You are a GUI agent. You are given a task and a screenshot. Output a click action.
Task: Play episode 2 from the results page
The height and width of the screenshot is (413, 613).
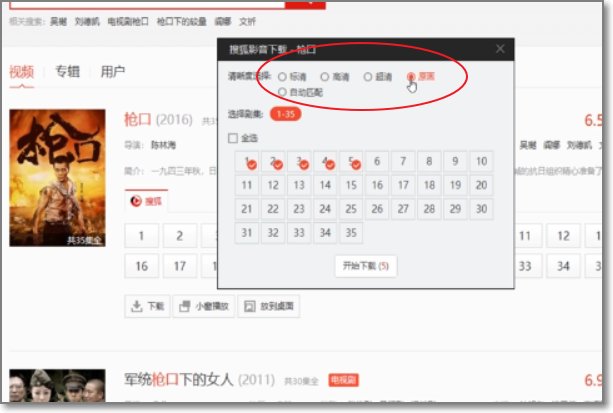pyautogui.click(x=179, y=236)
